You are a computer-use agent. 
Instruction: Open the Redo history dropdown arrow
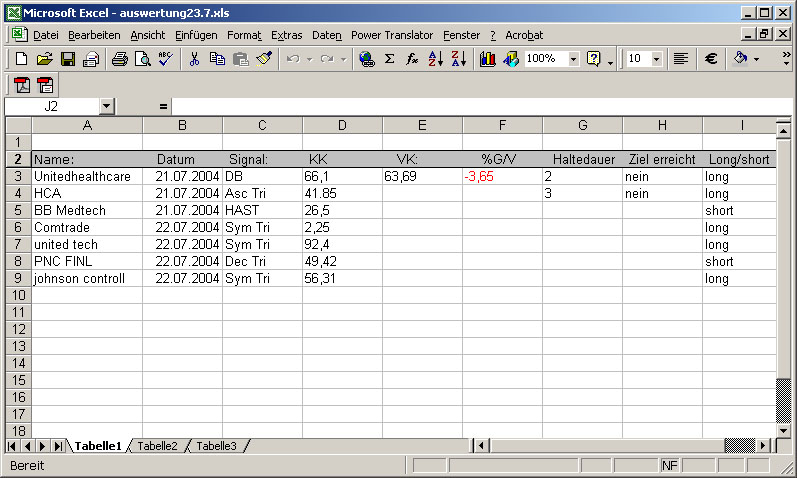tap(344, 59)
